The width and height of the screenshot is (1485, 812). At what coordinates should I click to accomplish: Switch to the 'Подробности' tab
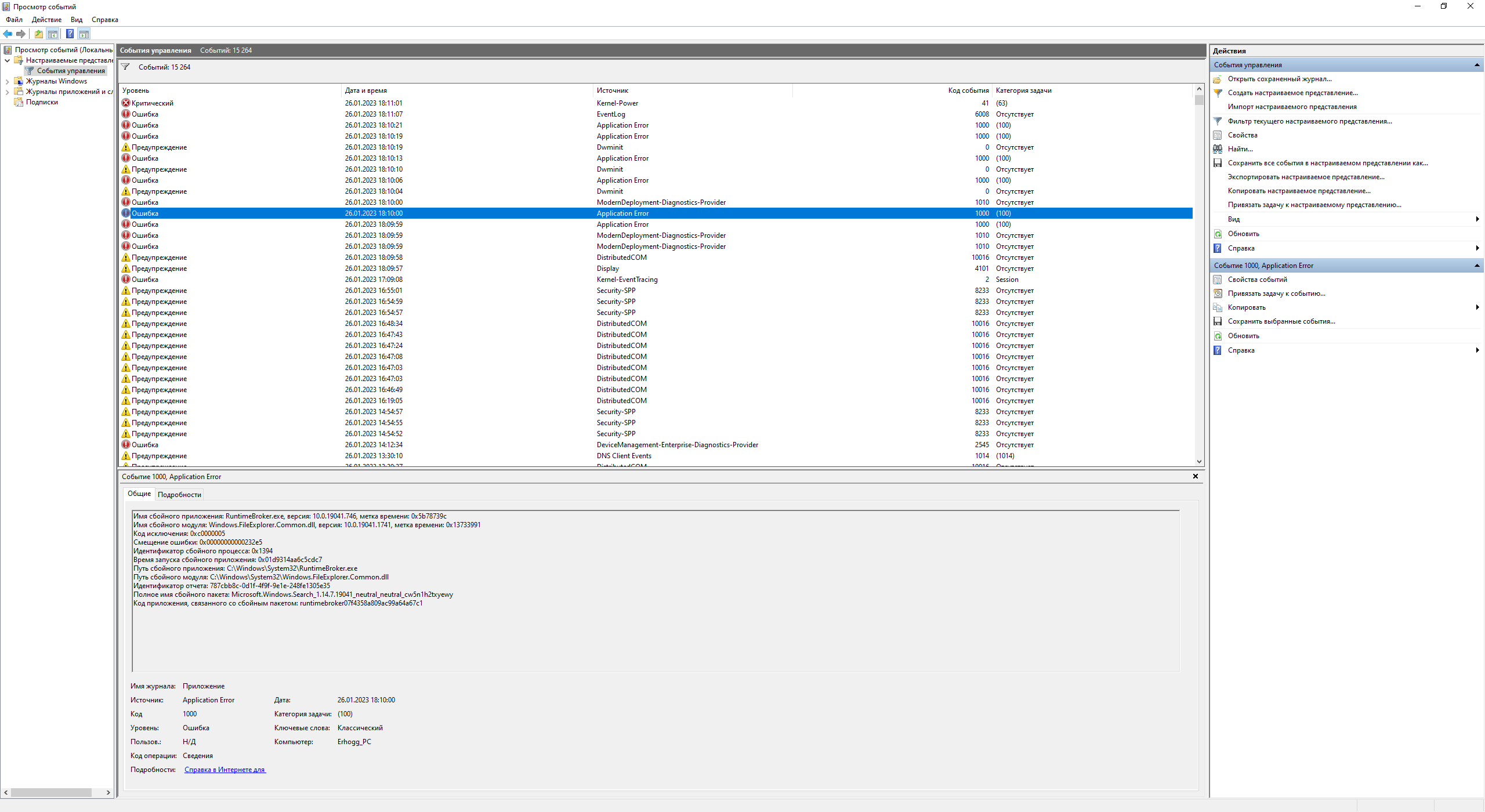179,495
